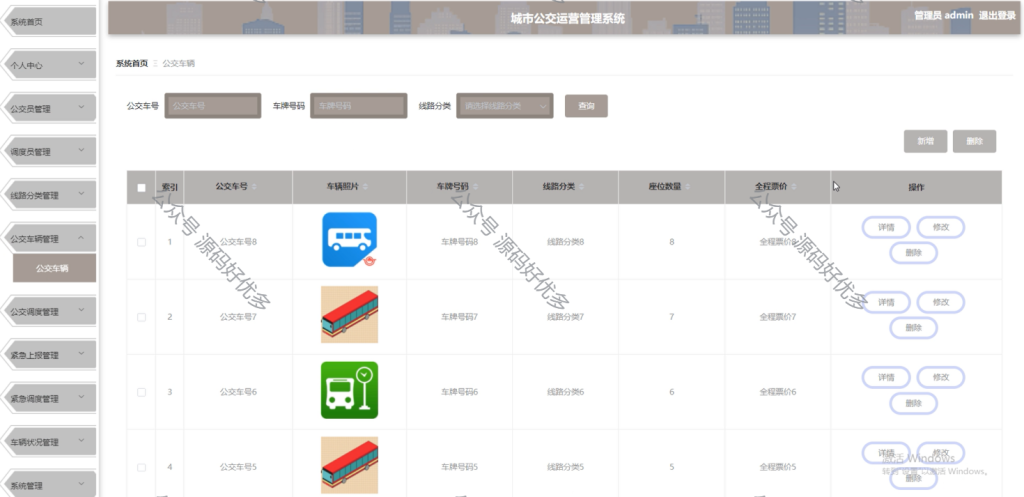This screenshot has height=497, width=1024.
Task: Click 公交车辆 breadcrumb text
Action: coord(178,63)
